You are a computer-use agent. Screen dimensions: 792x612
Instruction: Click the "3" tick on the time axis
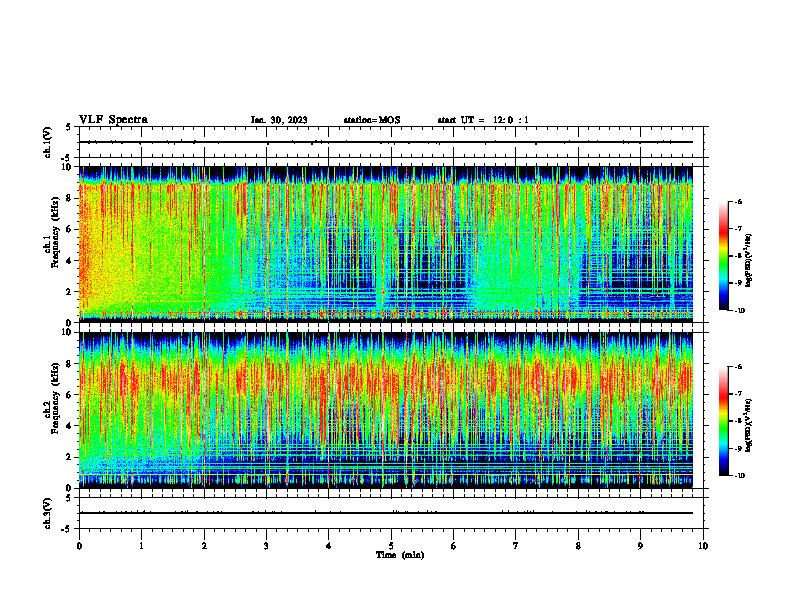click(x=266, y=546)
